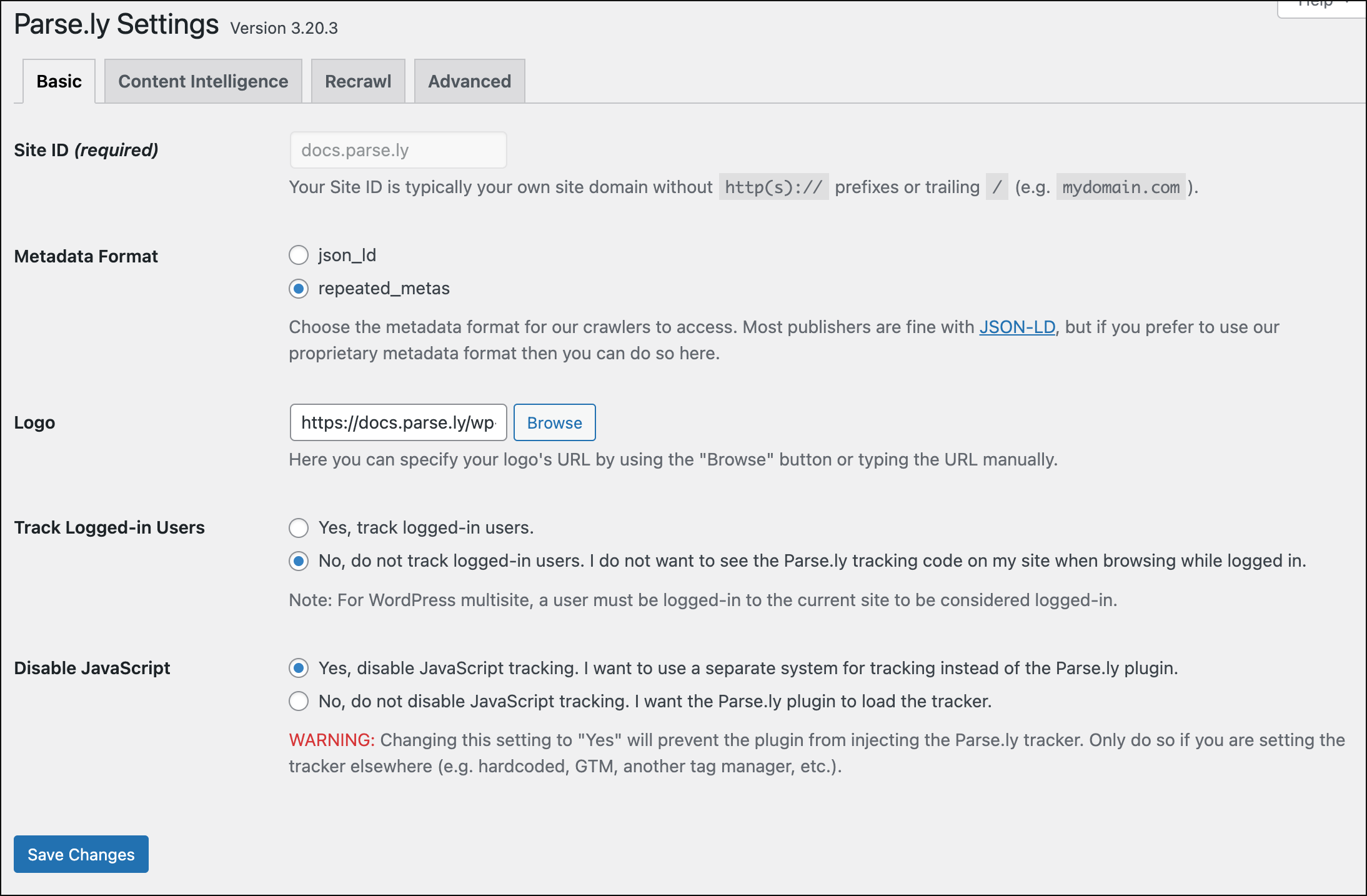Select the json_ld metadata format
The height and width of the screenshot is (896, 1367).
pyautogui.click(x=299, y=255)
